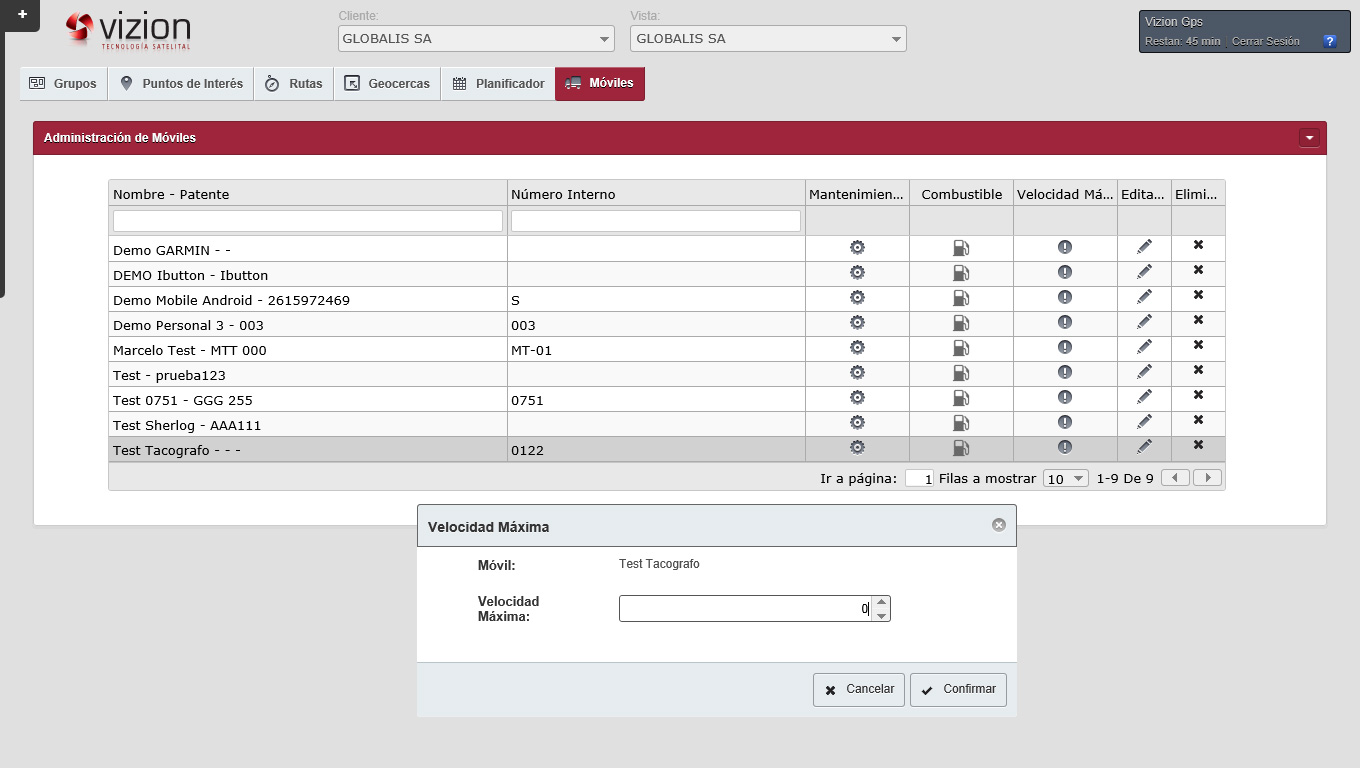Focus the Velocidad Máxima input field
Viewport: 1360px width, 768px height.
click(745, 608)
